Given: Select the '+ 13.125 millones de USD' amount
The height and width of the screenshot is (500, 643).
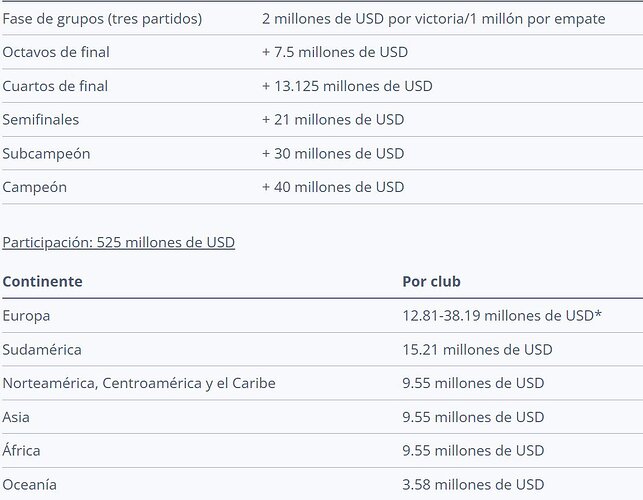Looking at the screenshot, I should pyautogui.click(x=347, y=86).
